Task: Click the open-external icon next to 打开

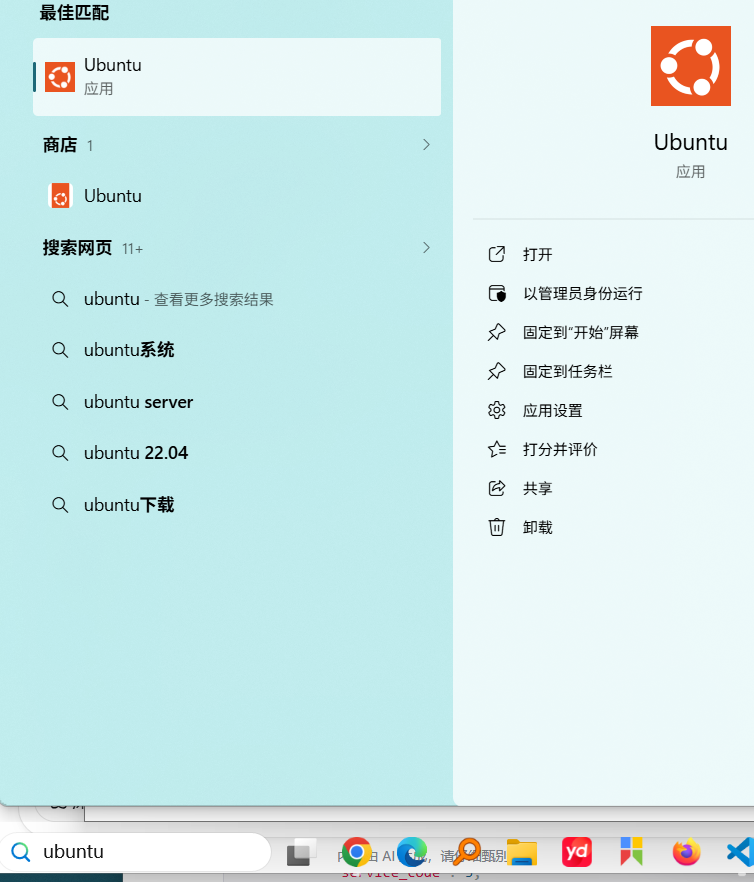Action: (x=497, y=254)
